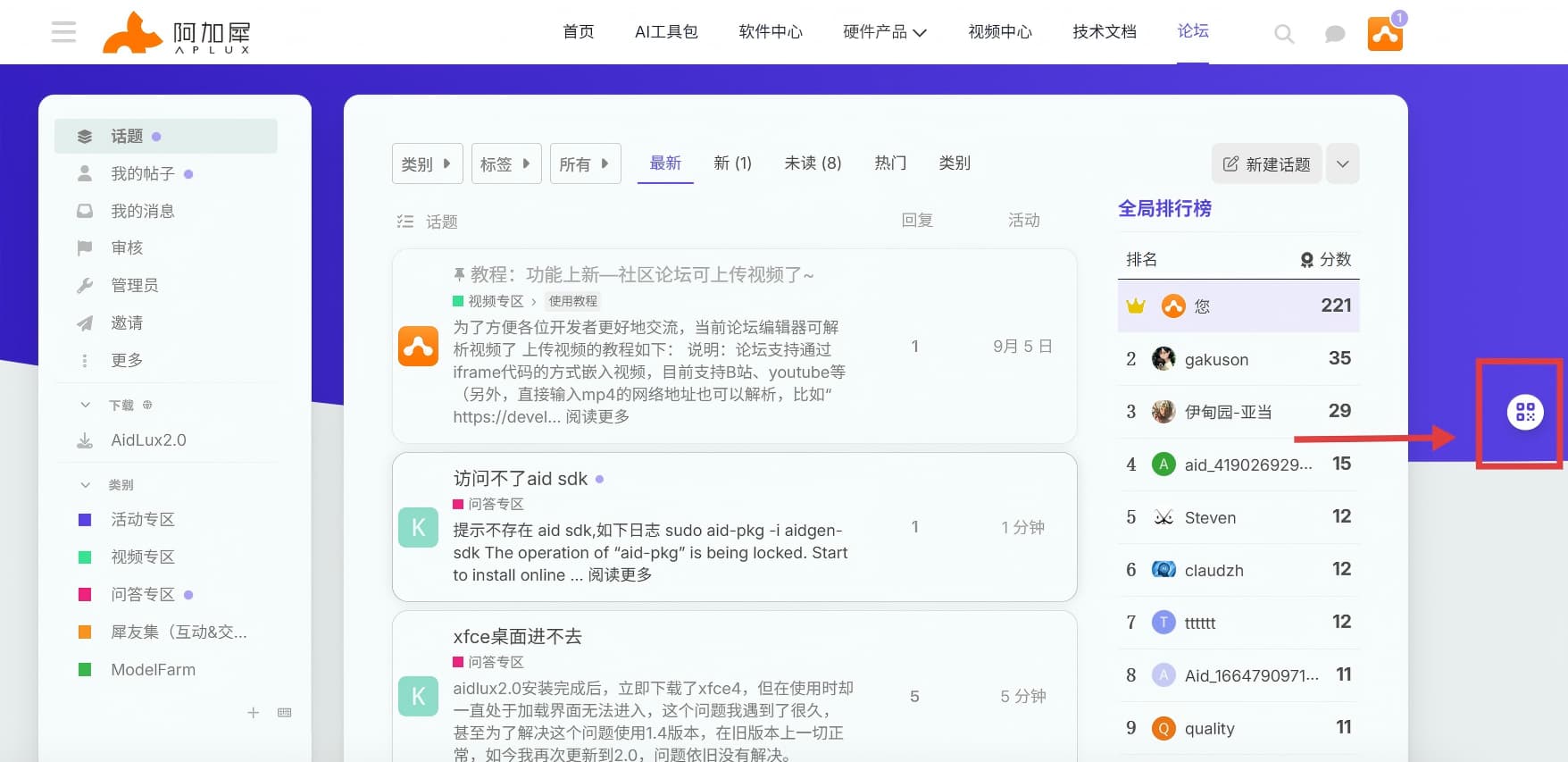The height and width of the screenshot is (762, 1568).
Task: Open the hamburger menu icon
Action: click(63, 32)
